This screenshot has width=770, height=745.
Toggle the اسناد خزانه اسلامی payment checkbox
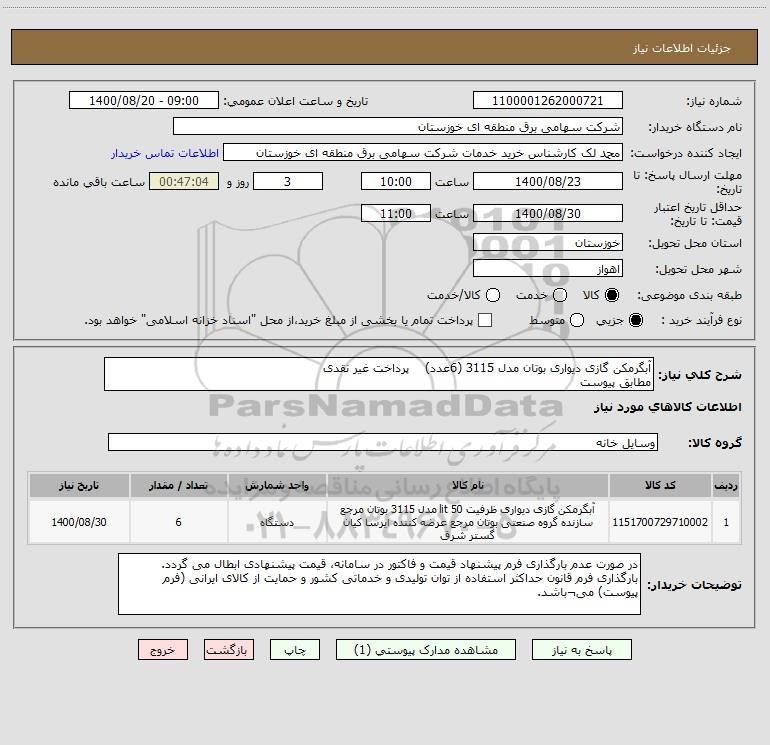[x=485, y=320]
